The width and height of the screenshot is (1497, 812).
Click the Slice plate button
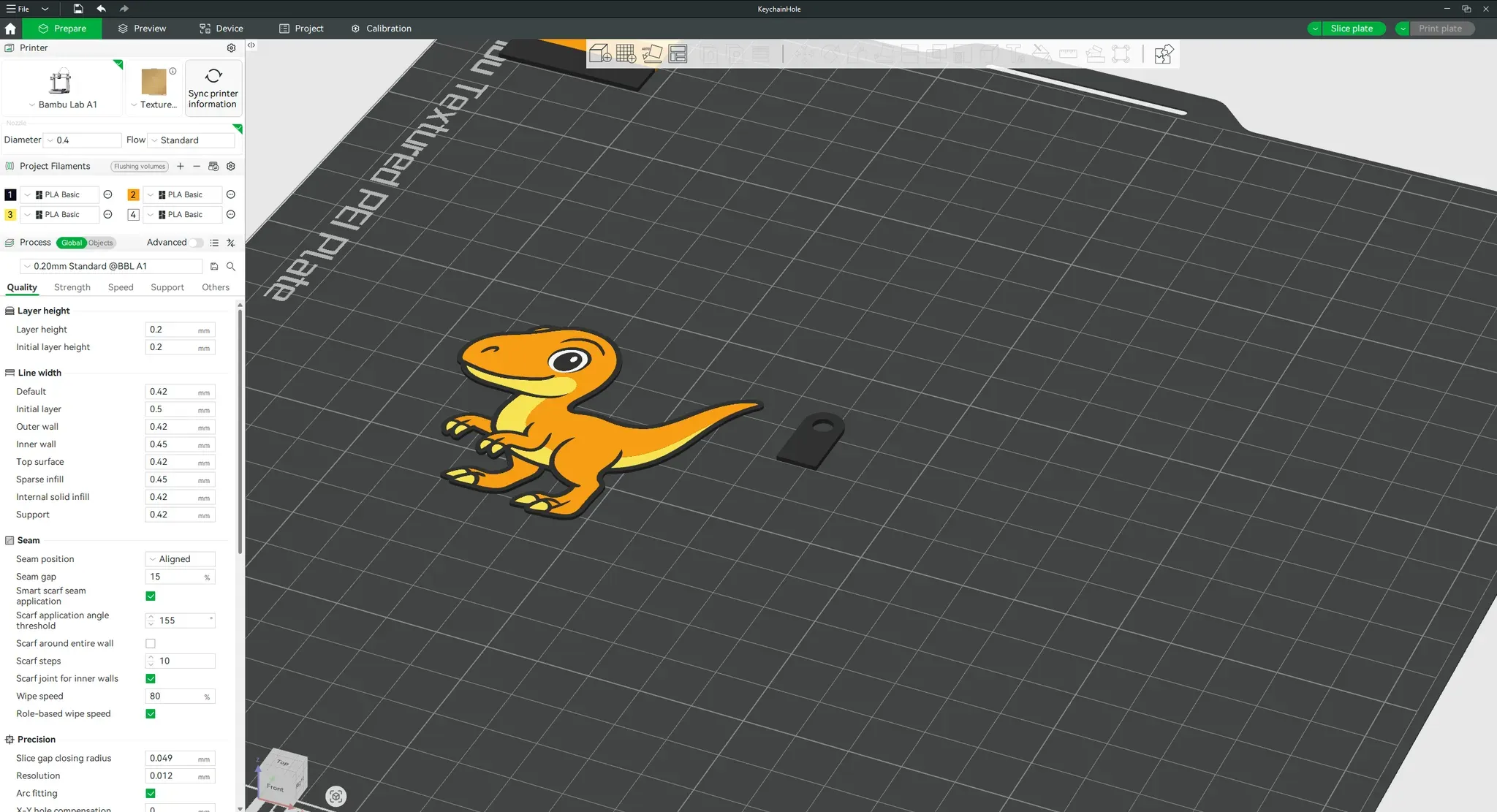click(1352, 28)
